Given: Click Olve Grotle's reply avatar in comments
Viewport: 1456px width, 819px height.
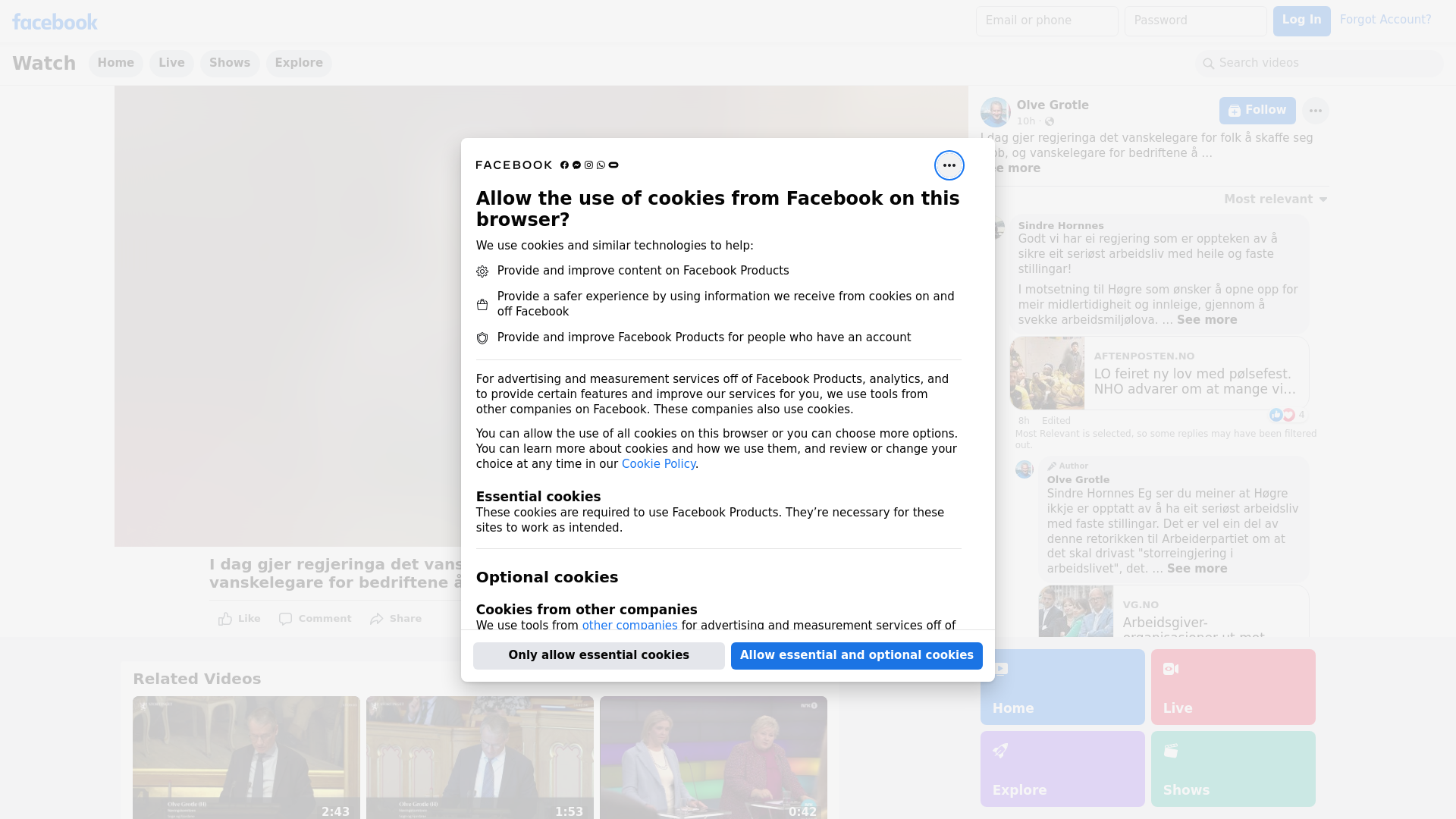Looking at the screenshot, I should [x=1025, y=469].
